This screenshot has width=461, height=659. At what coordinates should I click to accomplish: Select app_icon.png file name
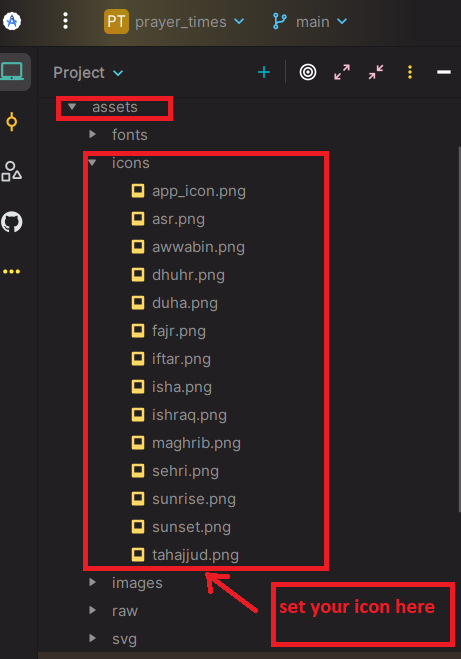(199, 191)
